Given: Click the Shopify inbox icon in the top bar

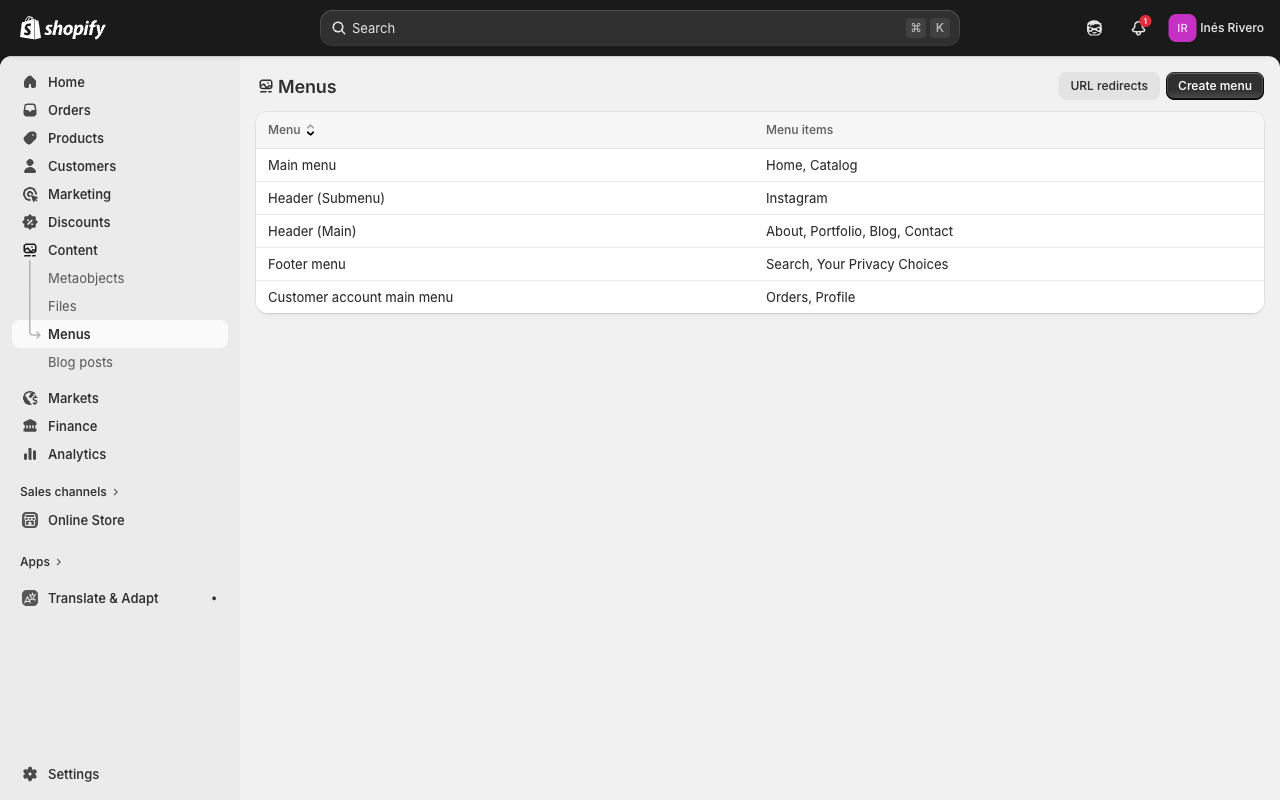Looking at the screenshot, I should (1094, 28).
